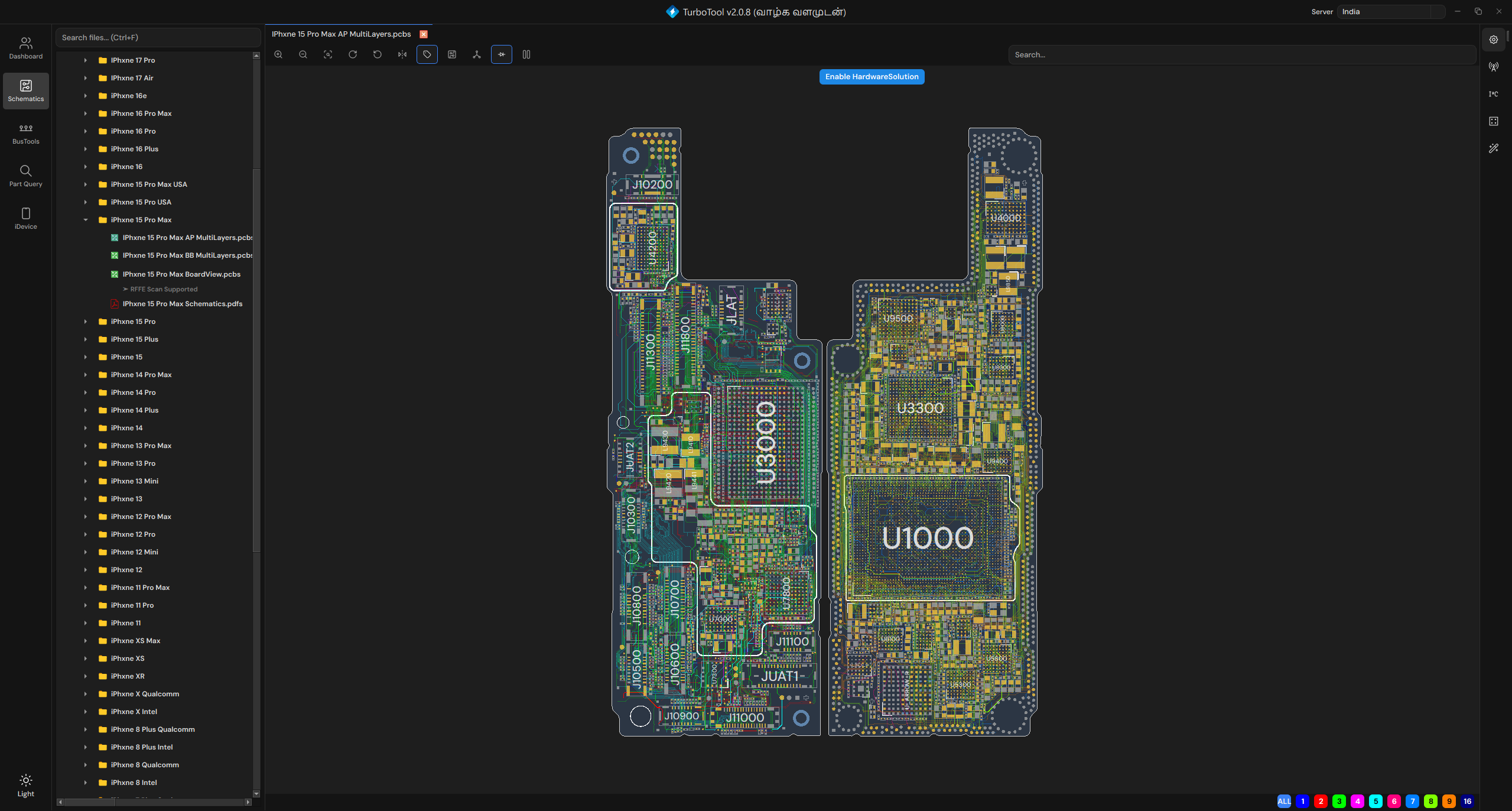Viewport: 1512px width, 811px height.
Task: Expand the iPhxne X Qualcomm folder
Action: [x=86, y=694]
